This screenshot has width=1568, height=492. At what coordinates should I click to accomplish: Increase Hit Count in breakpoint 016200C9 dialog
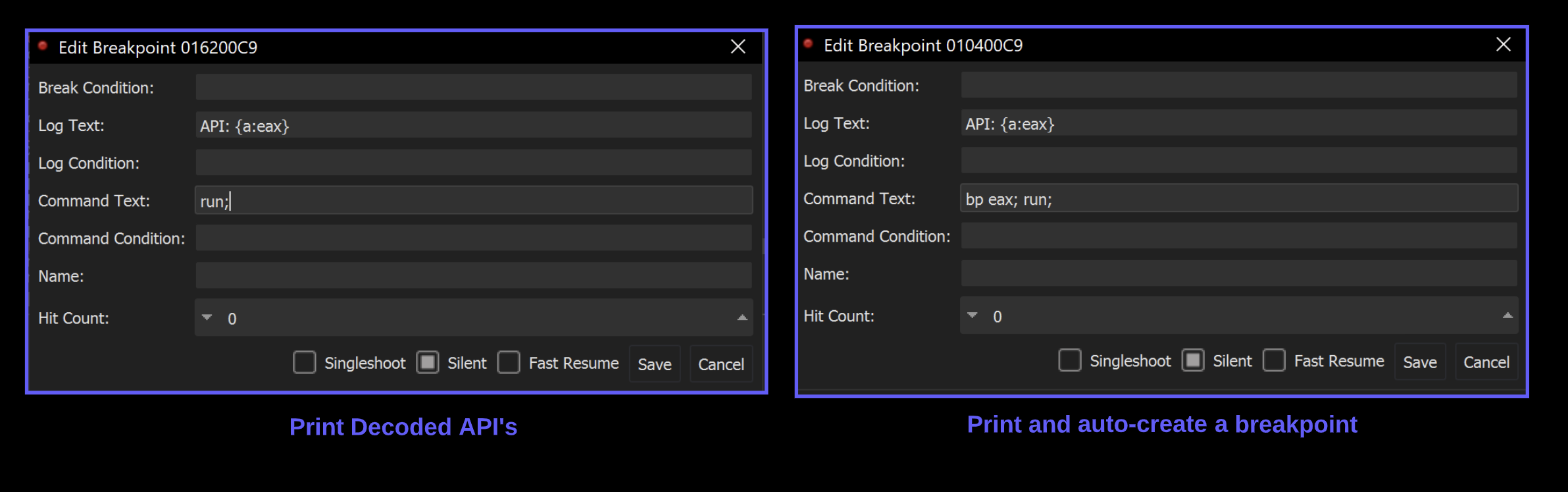[742, 317]
